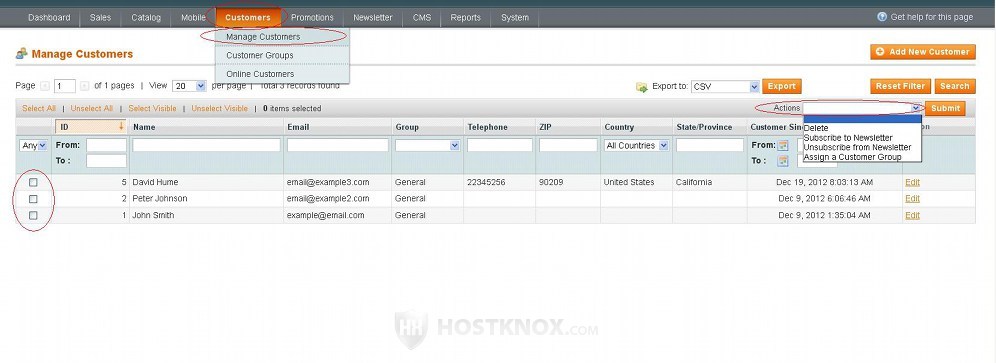
Task: Click the ID From filter field
Action: (x=106, y=146)
